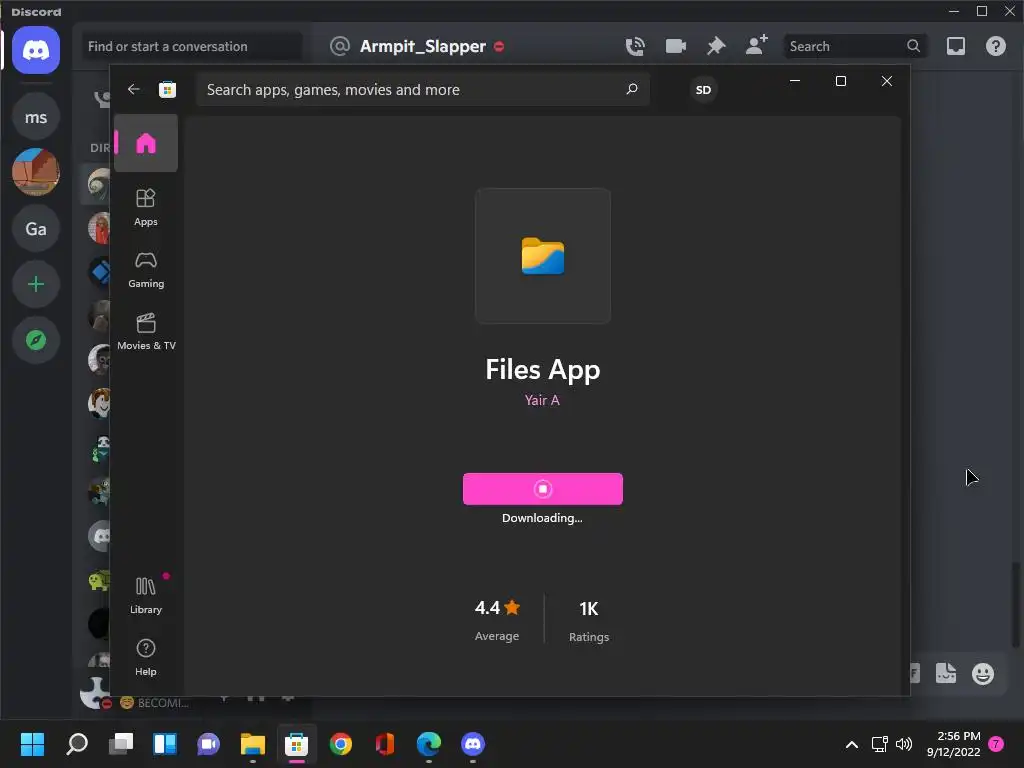
Task: Add a server in Discord
Action: point(36,284)
